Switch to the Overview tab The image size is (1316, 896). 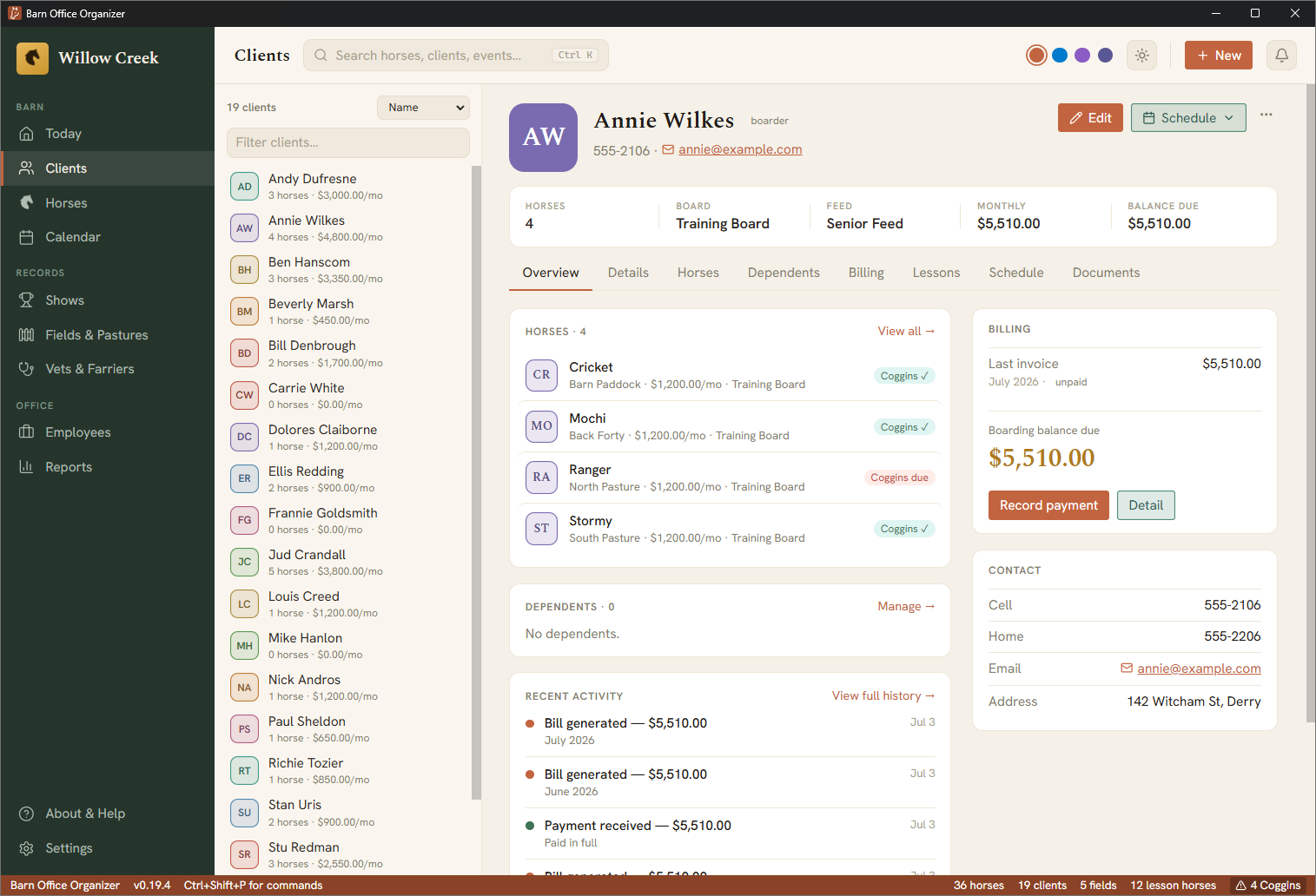[551, 273]
